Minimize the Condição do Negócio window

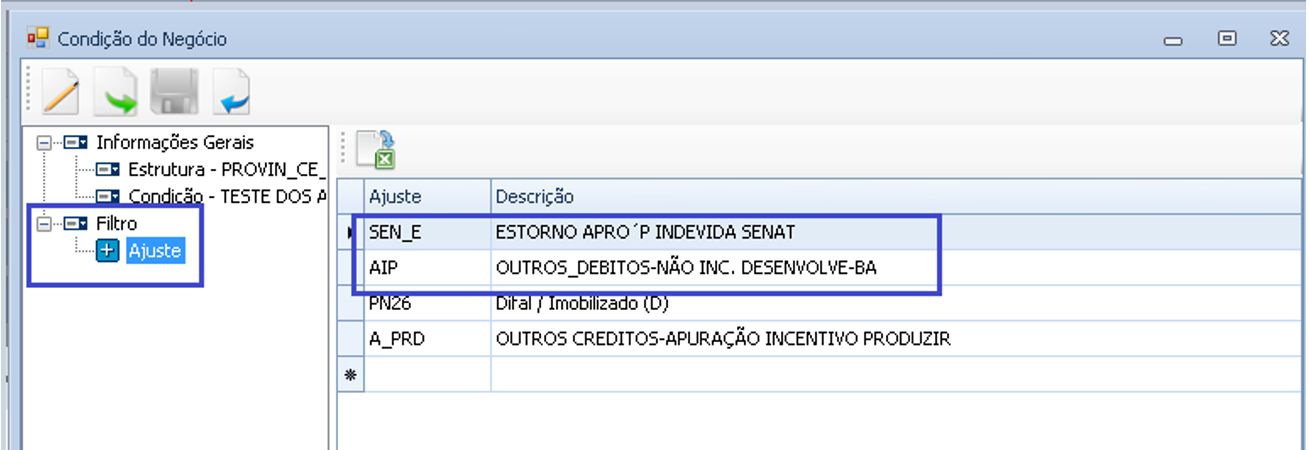click(x=1173, y=40)
